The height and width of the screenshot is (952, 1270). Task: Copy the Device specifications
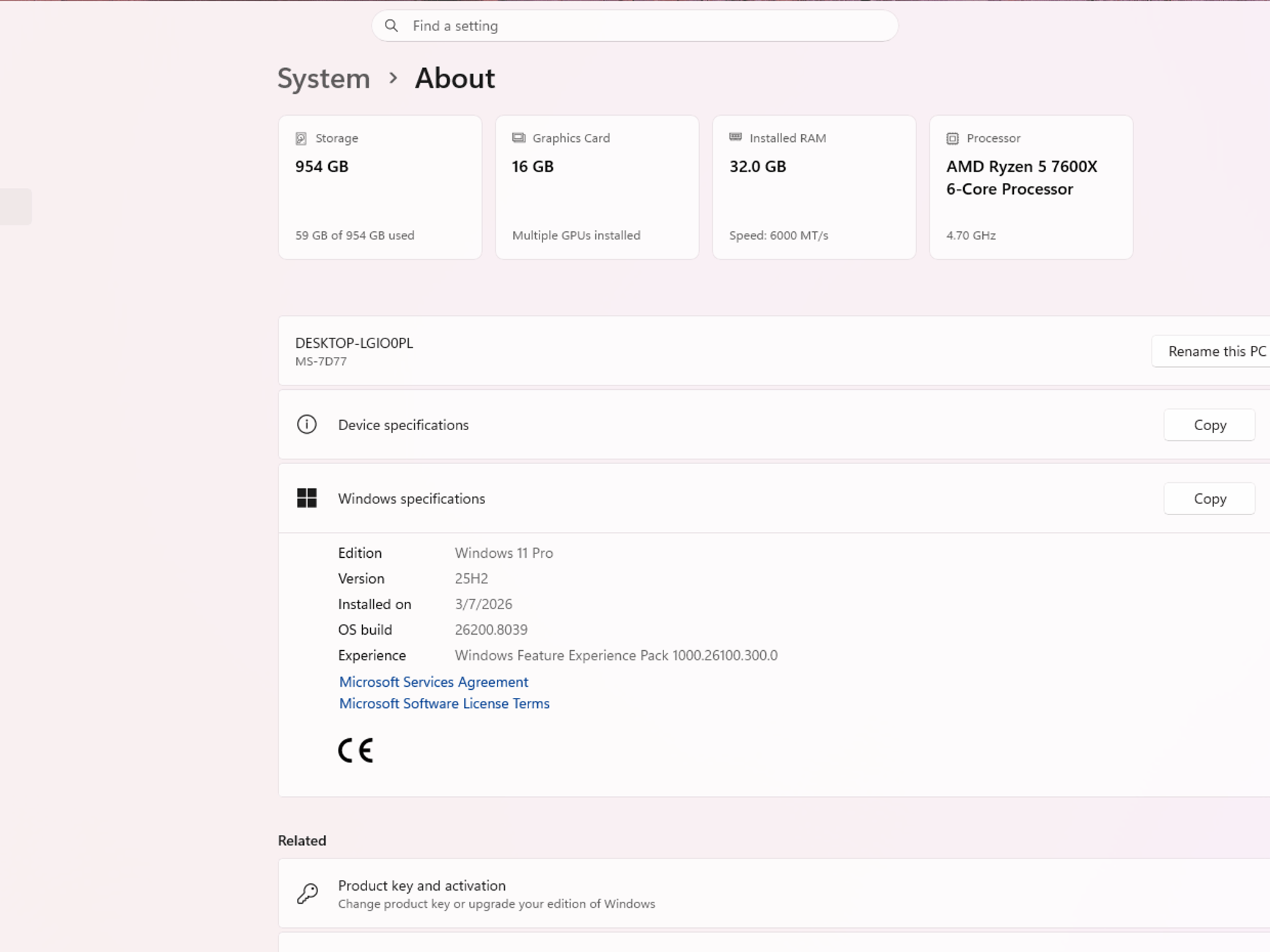coord(1210,425)
